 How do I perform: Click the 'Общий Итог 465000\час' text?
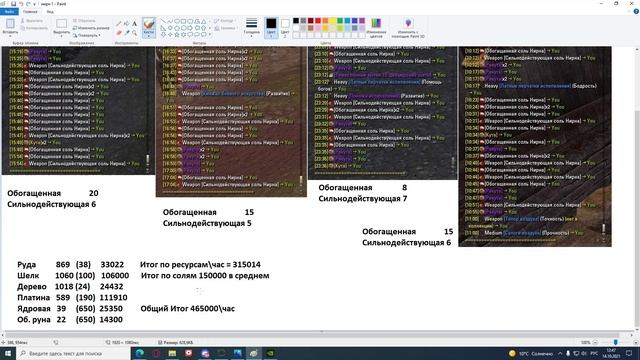(x=187, y=309)
